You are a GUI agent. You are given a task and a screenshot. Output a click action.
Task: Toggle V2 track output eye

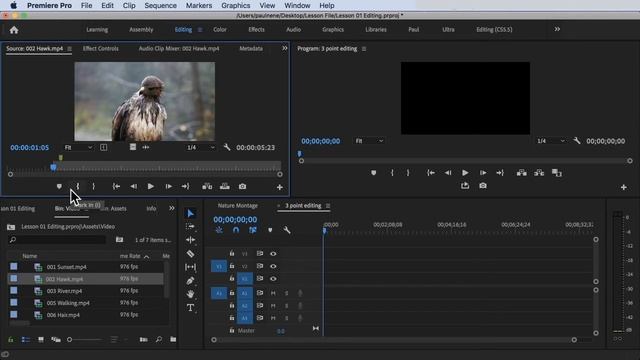pyautogui.click(x=273, y=266)
